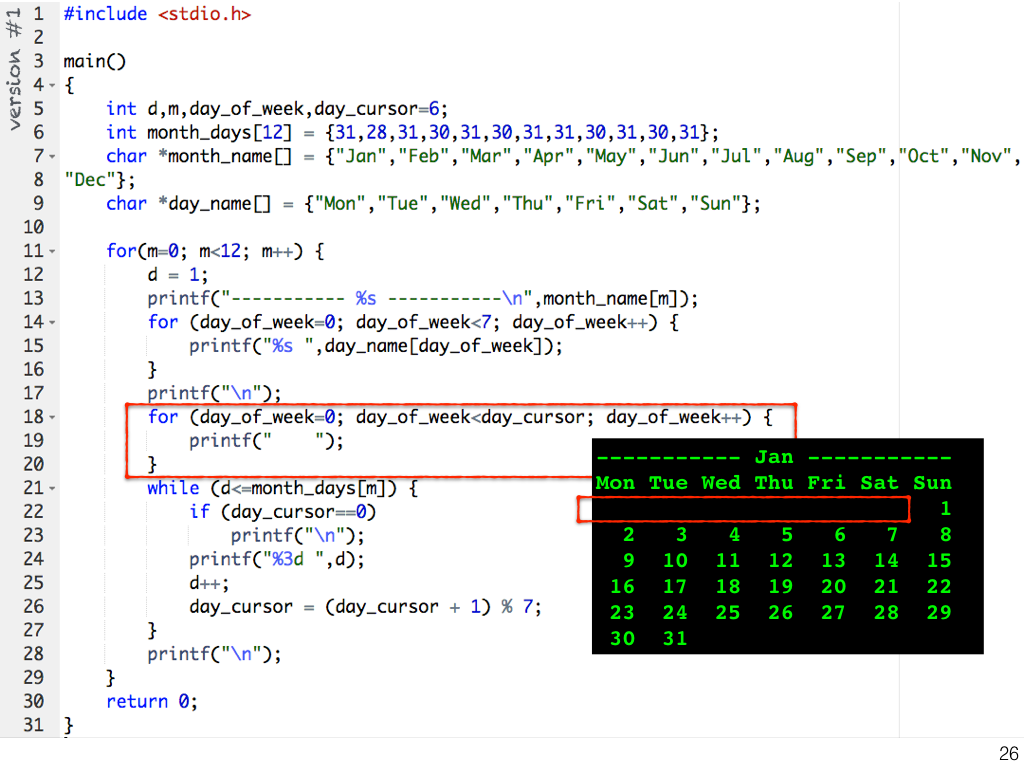Click the "Sun" column header in the calendar

(932, 484)
